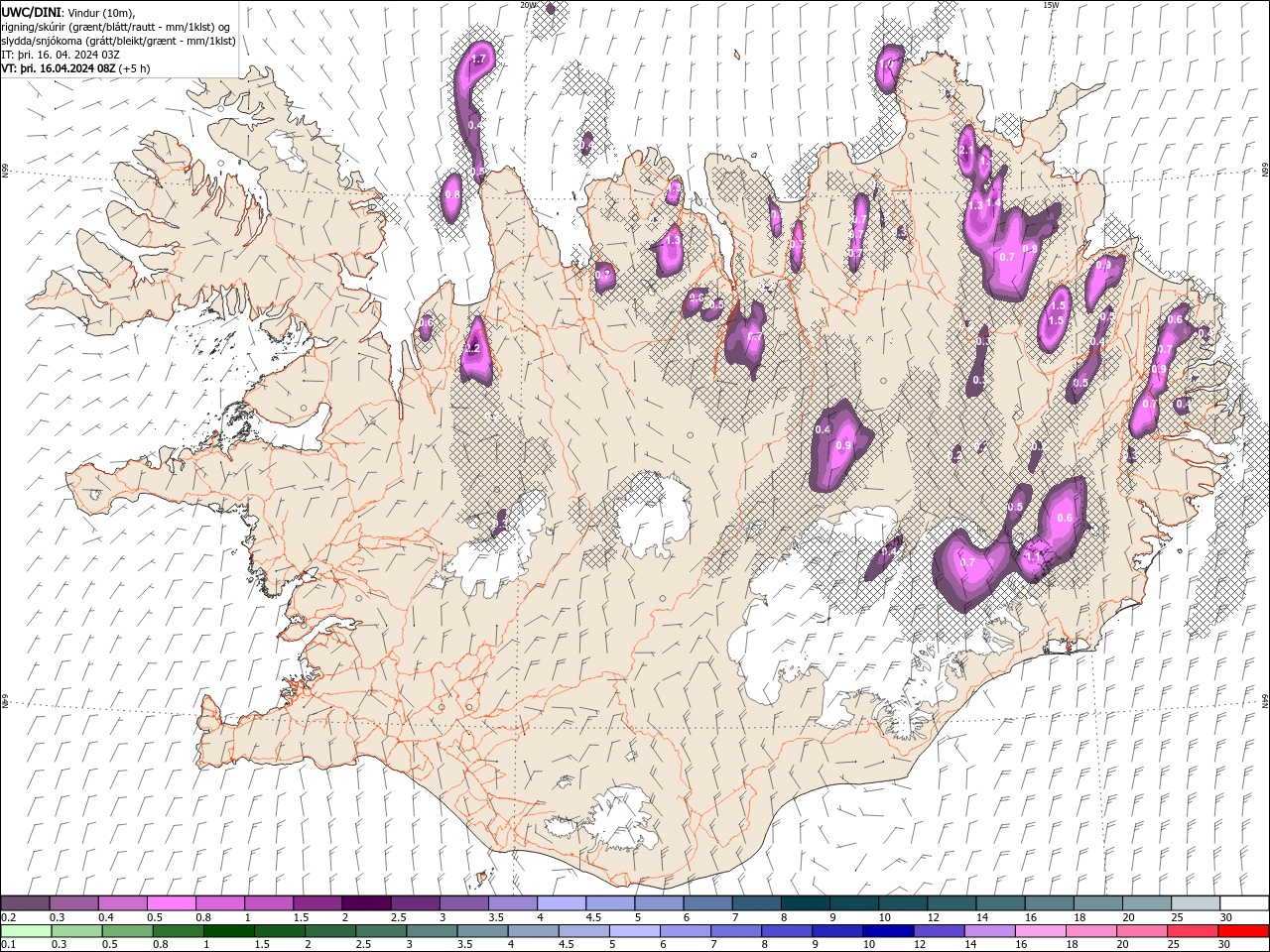This screenshot has height=952, width=1270.
Task: Click the dark teal swatch between 8 and 9 in upper legend
Action: click(x=805, y=903)
